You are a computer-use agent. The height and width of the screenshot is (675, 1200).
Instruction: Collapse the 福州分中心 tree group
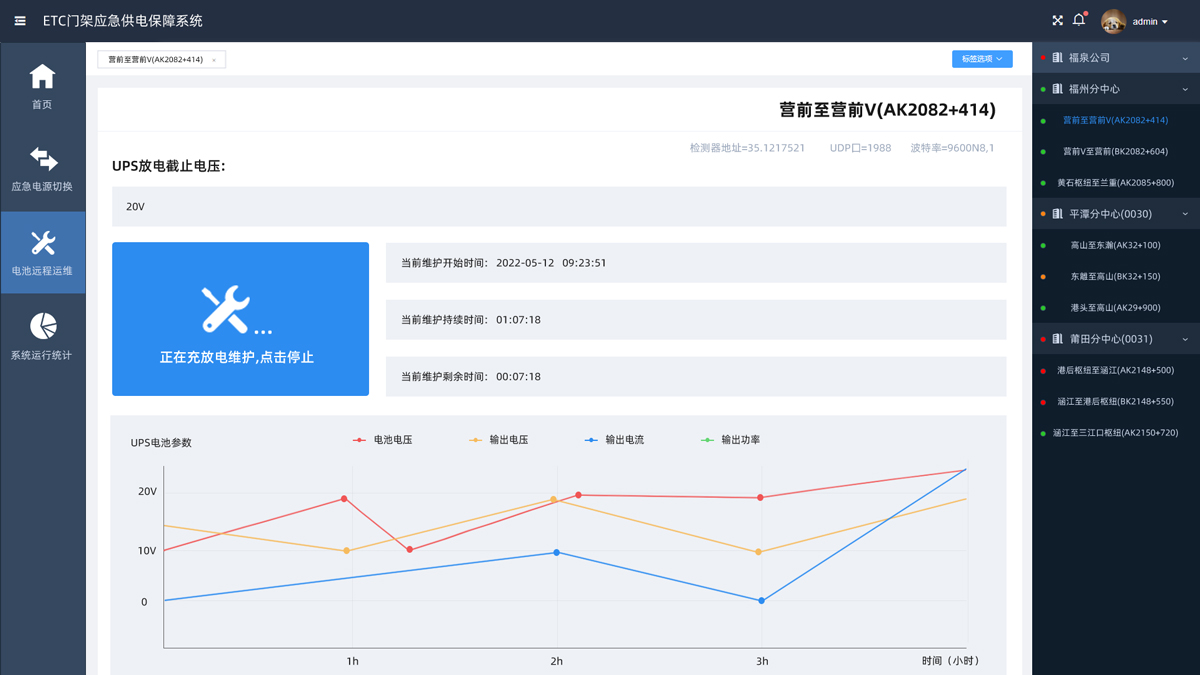[x=1185, y=89]
